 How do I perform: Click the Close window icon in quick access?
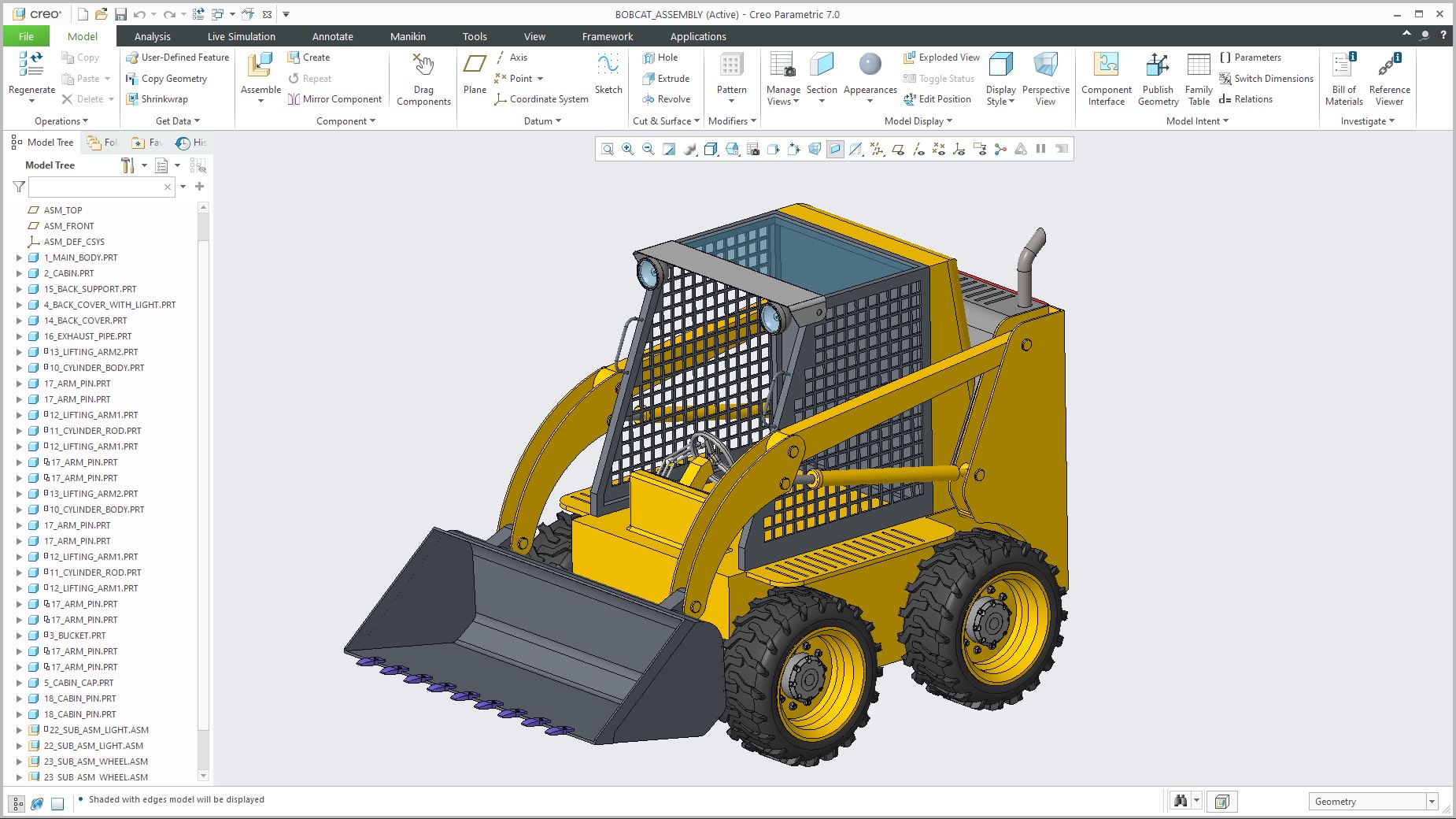click(267, 14)
